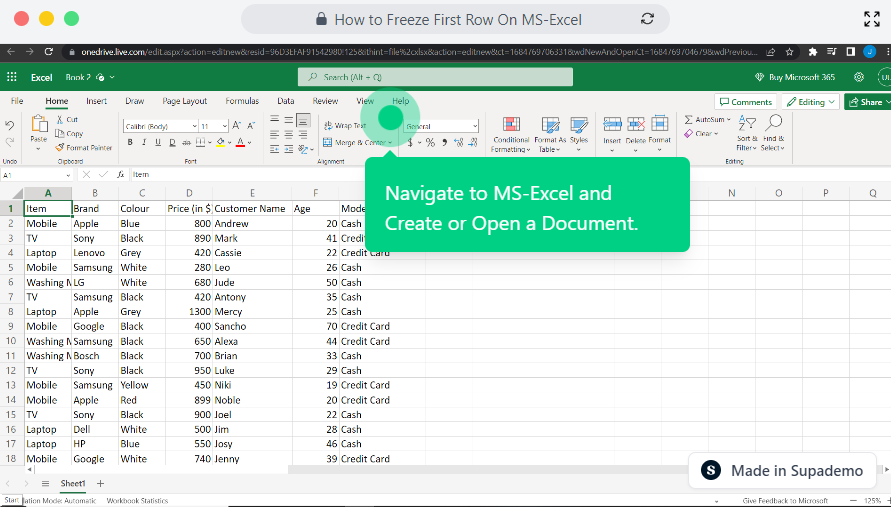The image size is (891, 507).
Task: Click Buy Microsoft 365
Action: click(x=795, y=77)
